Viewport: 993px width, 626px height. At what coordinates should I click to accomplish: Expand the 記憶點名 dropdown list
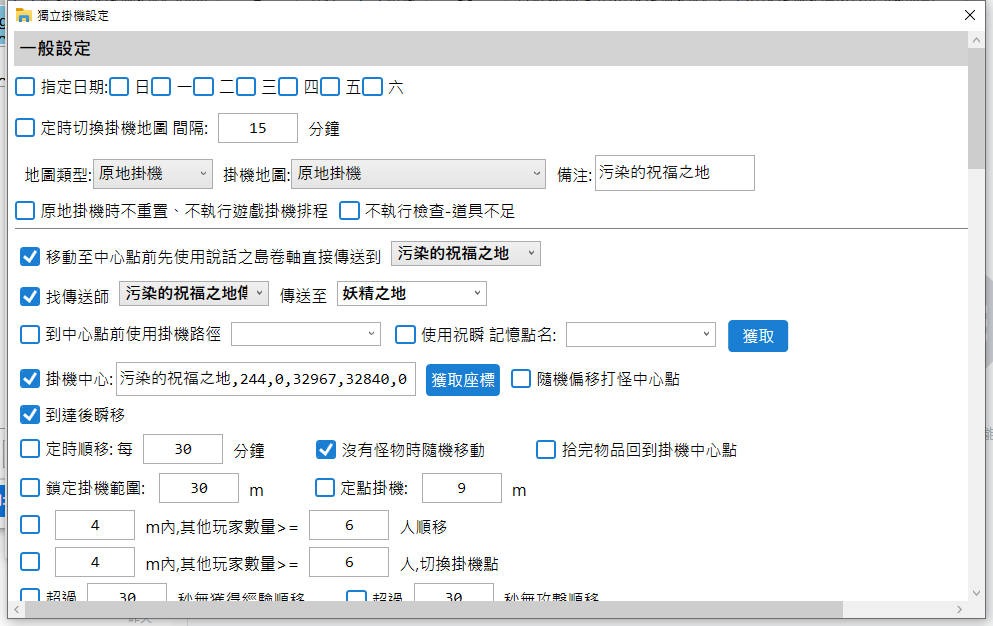(640, 334)
